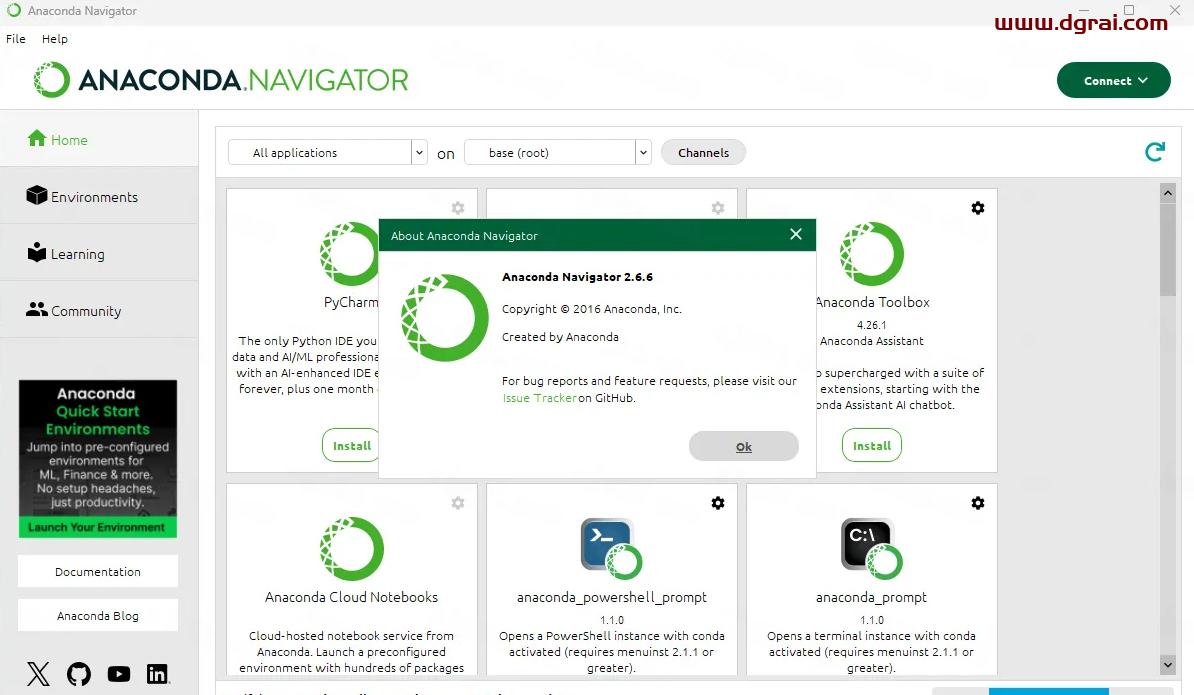Click the Home icon in sidebar
The width and height of the screenshot is (1194, 695).
(x=37, y=139)
